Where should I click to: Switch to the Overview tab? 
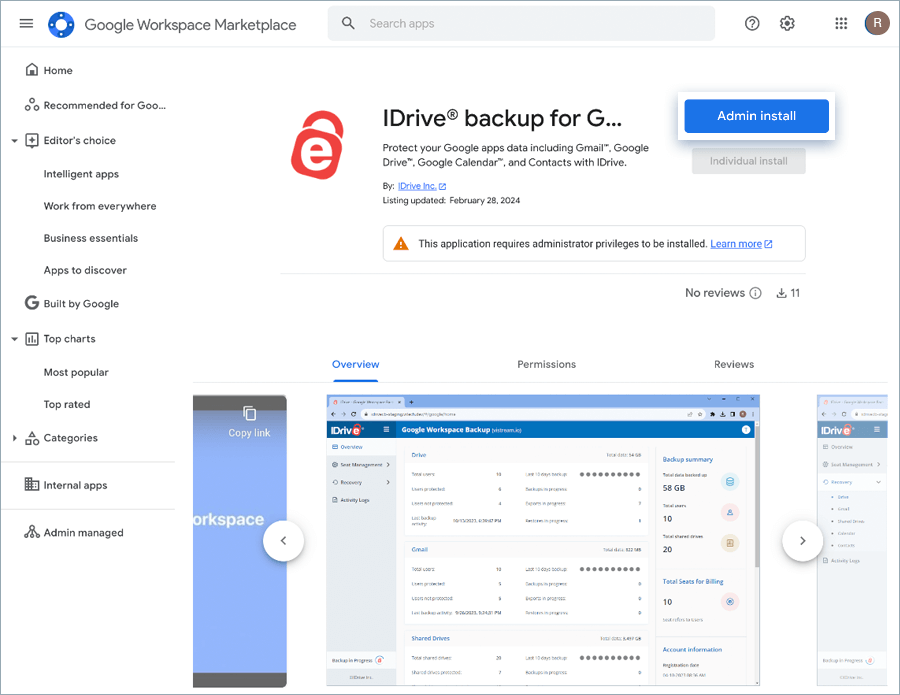tap(355, 364)
